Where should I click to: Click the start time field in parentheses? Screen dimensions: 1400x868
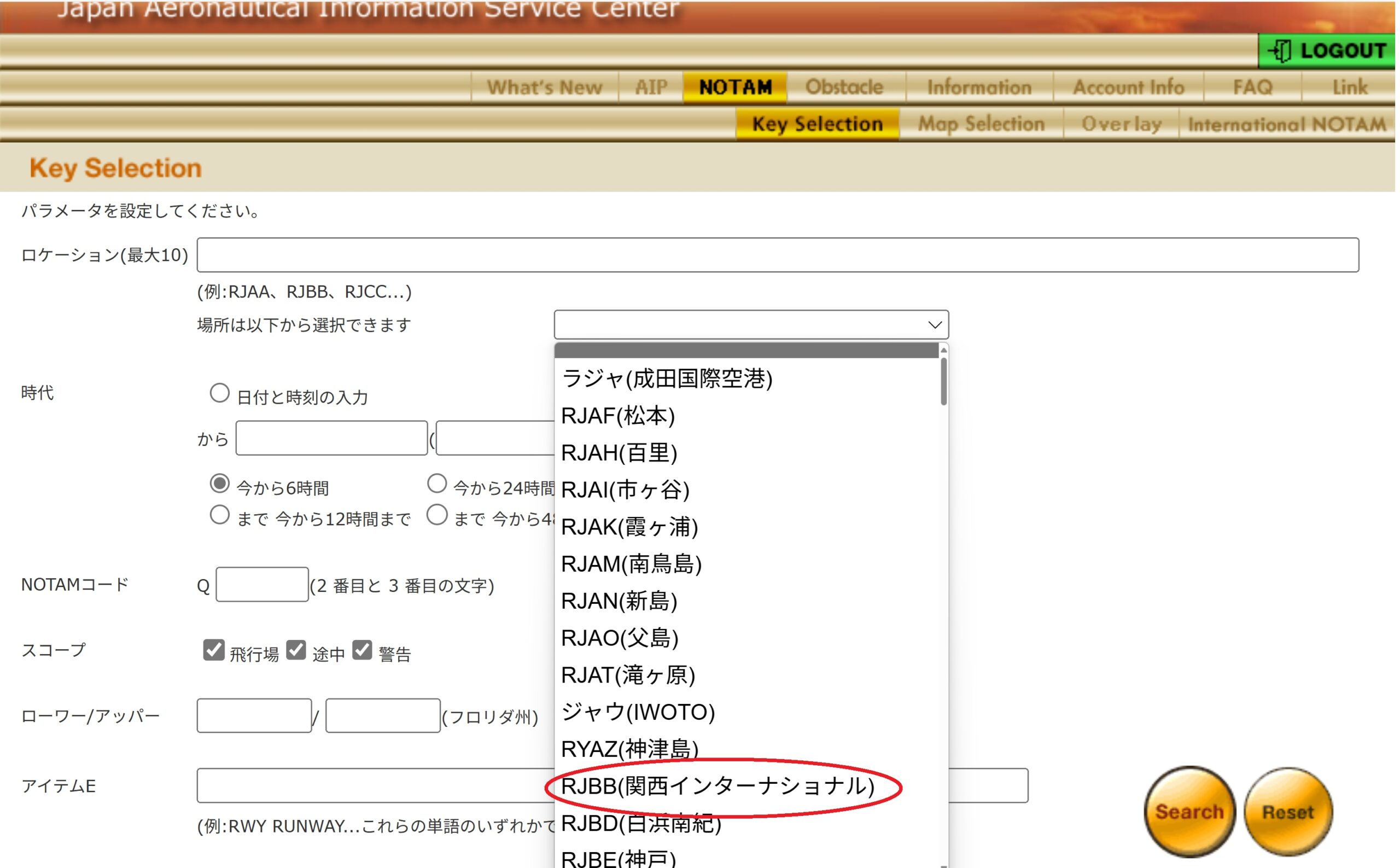(x=495, y=438)
